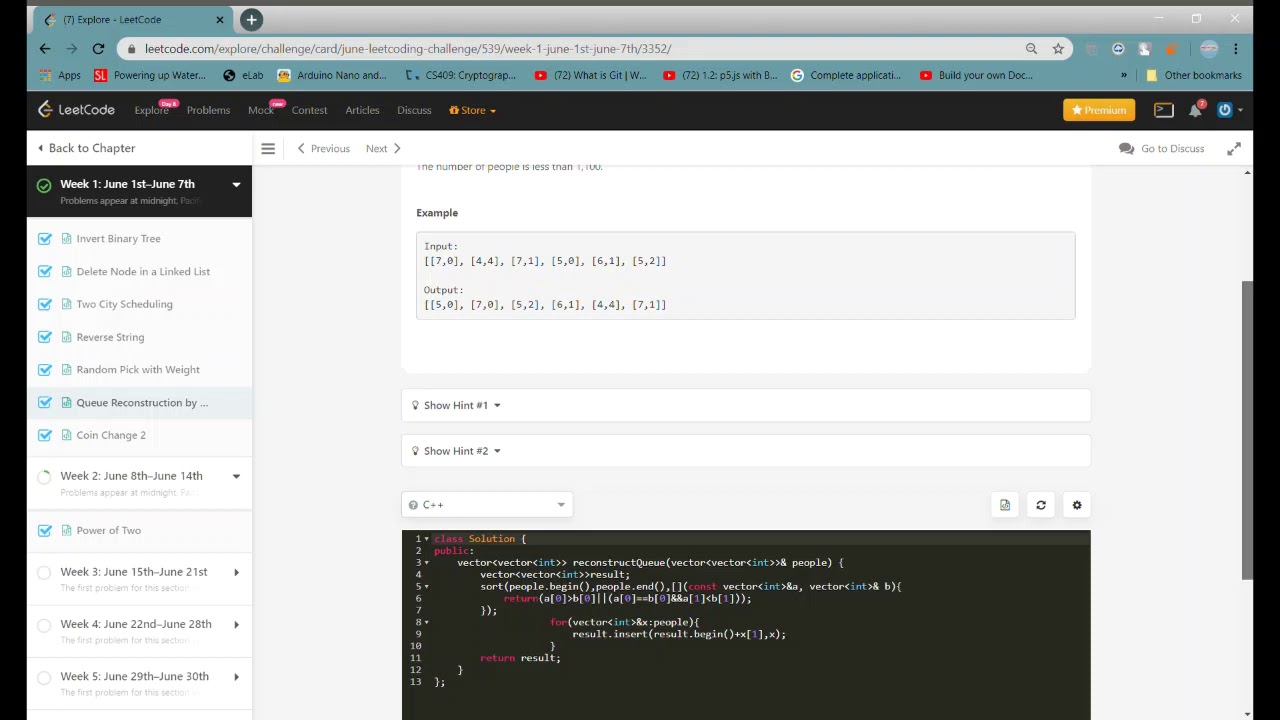Viewport: 1280px width, 720px height.
Task: Click the Week 3 progress circle
Action: (x=44, y=573)
